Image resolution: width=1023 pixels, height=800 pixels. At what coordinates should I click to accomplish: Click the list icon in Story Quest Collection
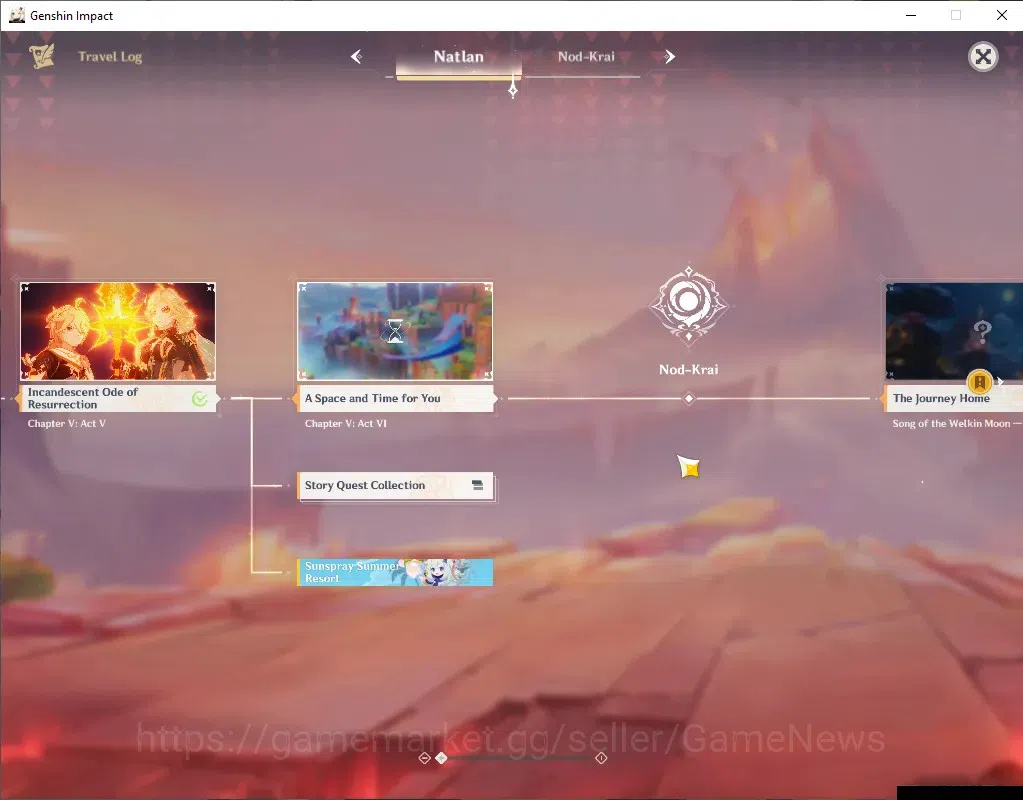pyautogui.click(x=478, y=485)
